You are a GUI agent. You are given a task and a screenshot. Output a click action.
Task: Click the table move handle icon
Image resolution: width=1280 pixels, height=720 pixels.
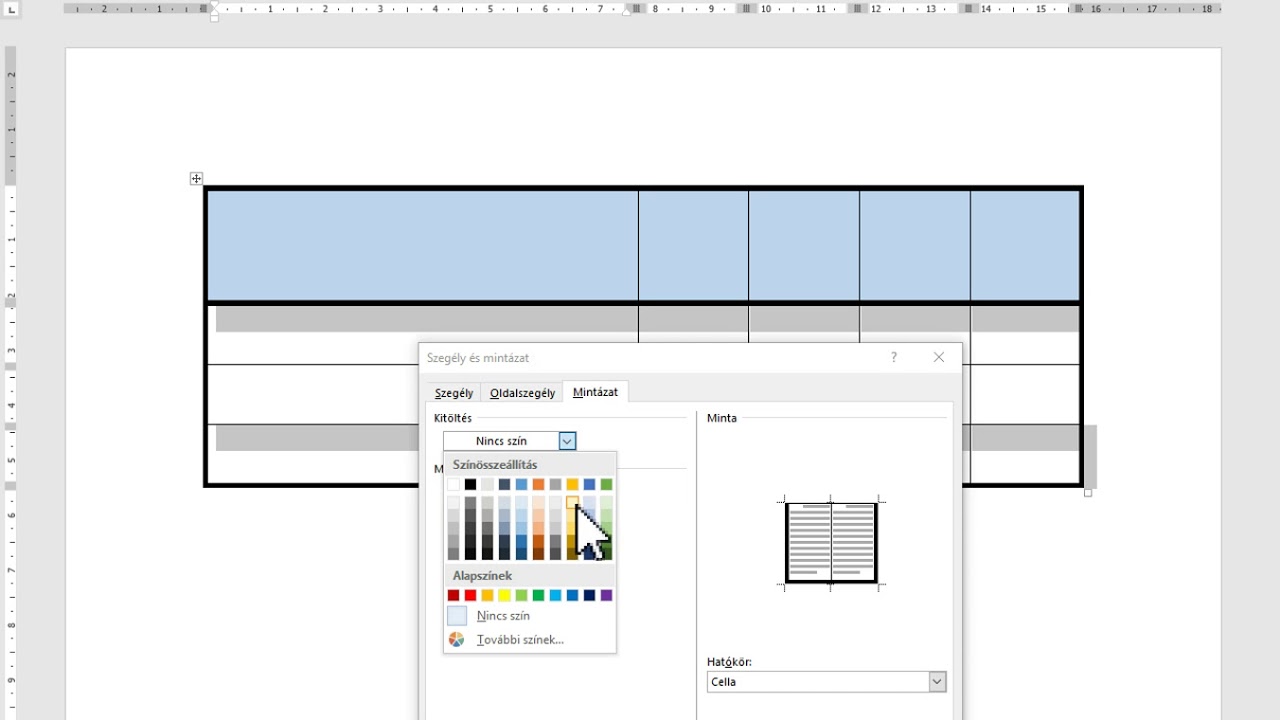pyautogui.click(x=196, y=178)
